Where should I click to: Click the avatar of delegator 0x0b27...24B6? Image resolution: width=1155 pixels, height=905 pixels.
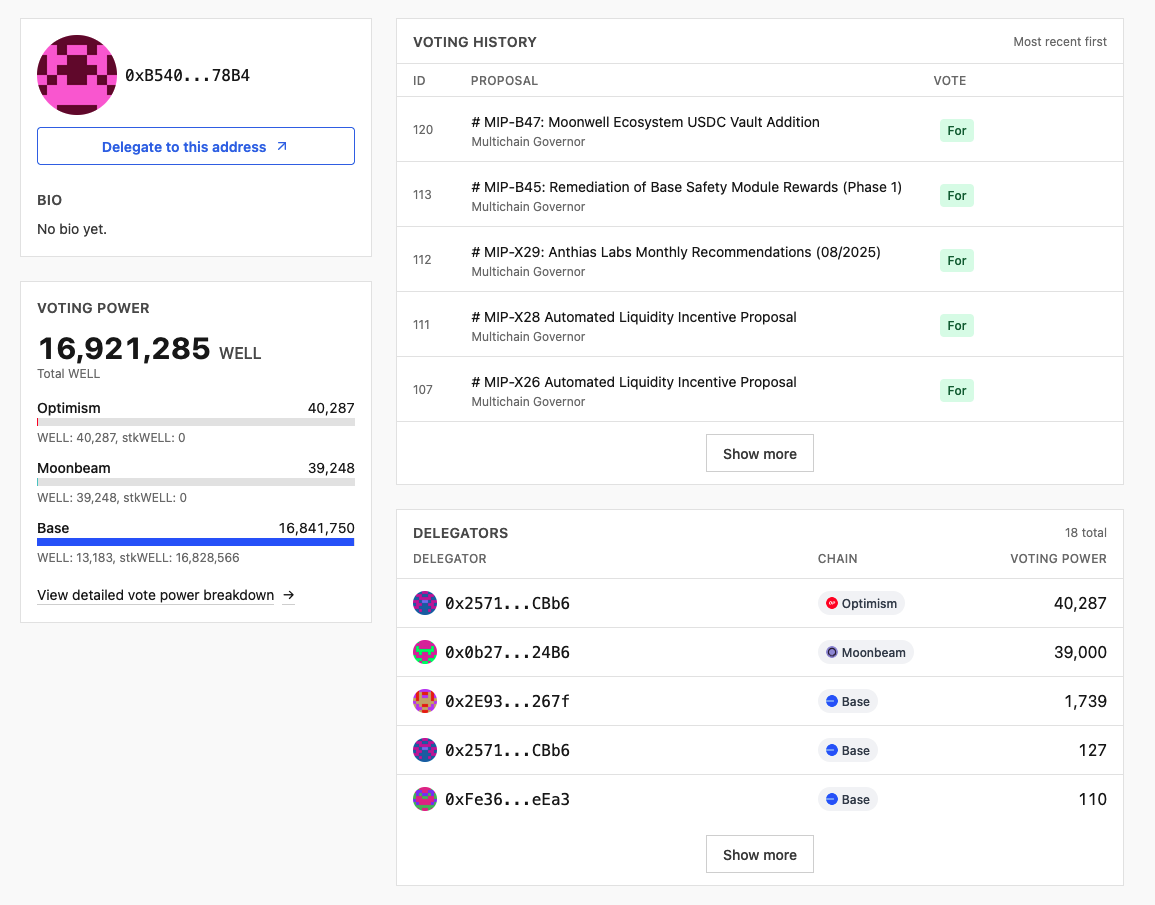pos(425,652)
